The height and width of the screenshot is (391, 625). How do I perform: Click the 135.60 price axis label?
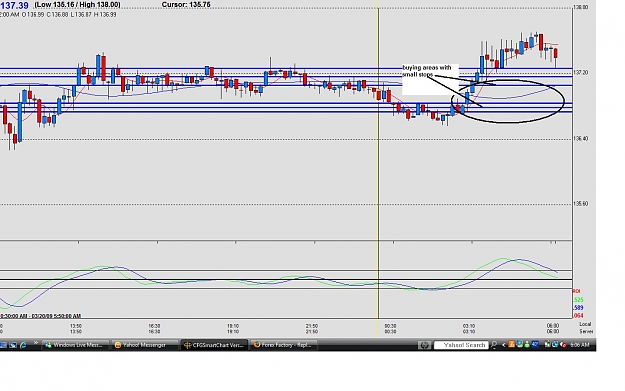click(580, 204)
